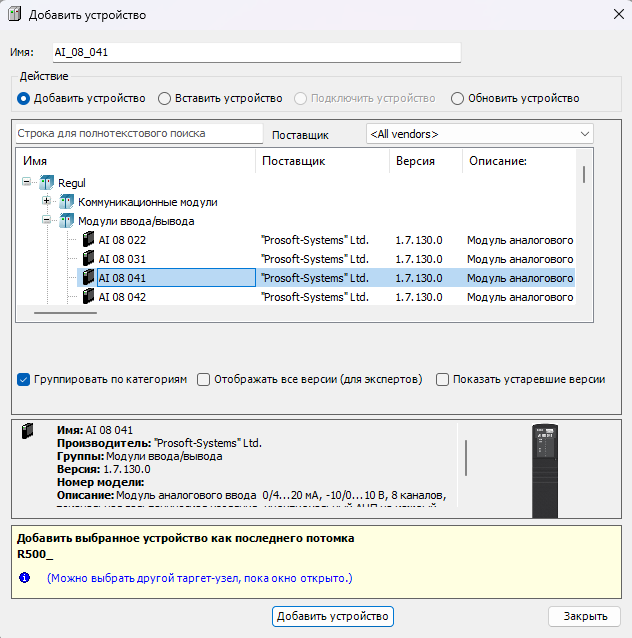Screen dimensions: 632x638
Task: Enable Отображать все версии checkbox
Action: click(x=204, y=380)
